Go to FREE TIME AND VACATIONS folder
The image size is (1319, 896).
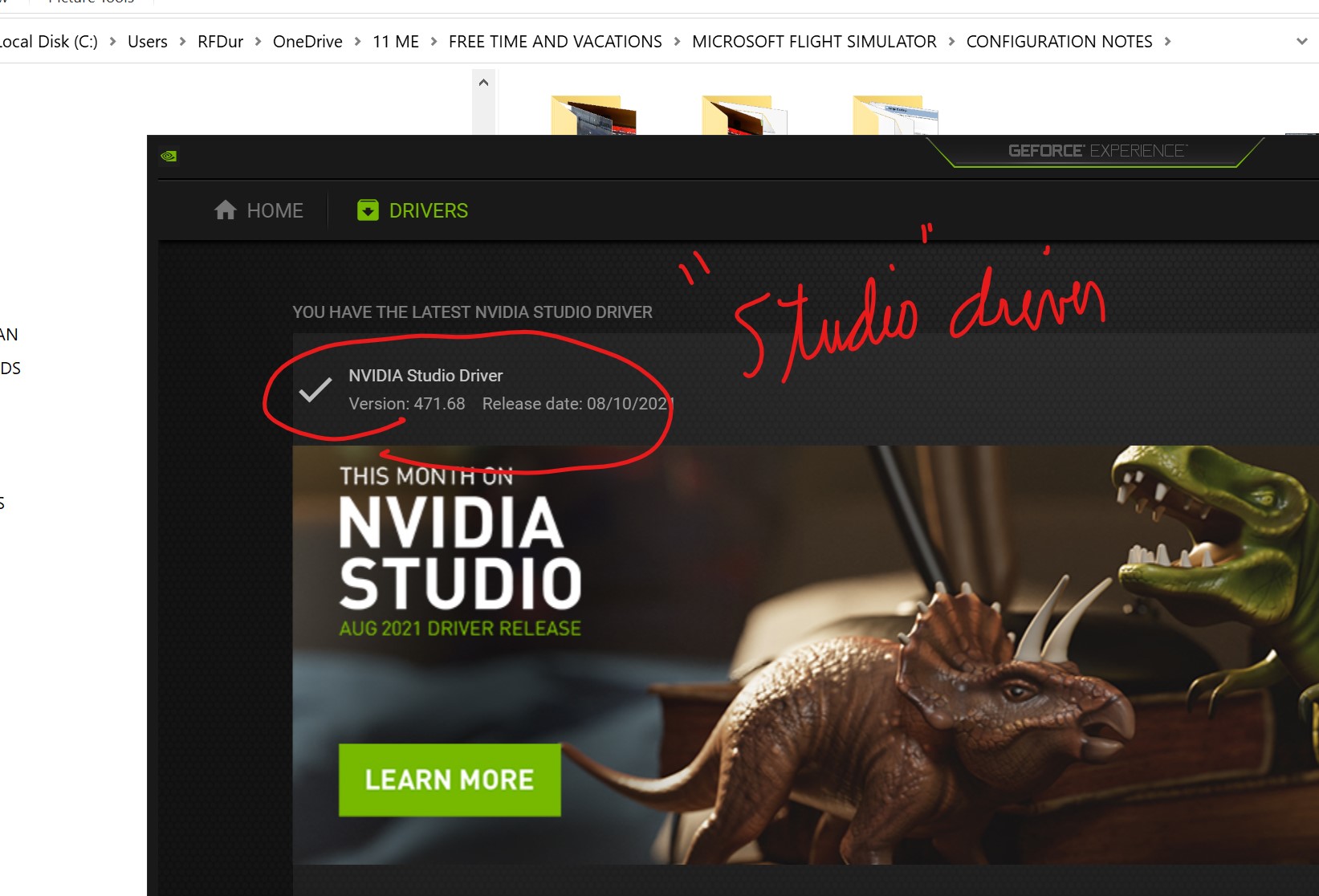556,42
